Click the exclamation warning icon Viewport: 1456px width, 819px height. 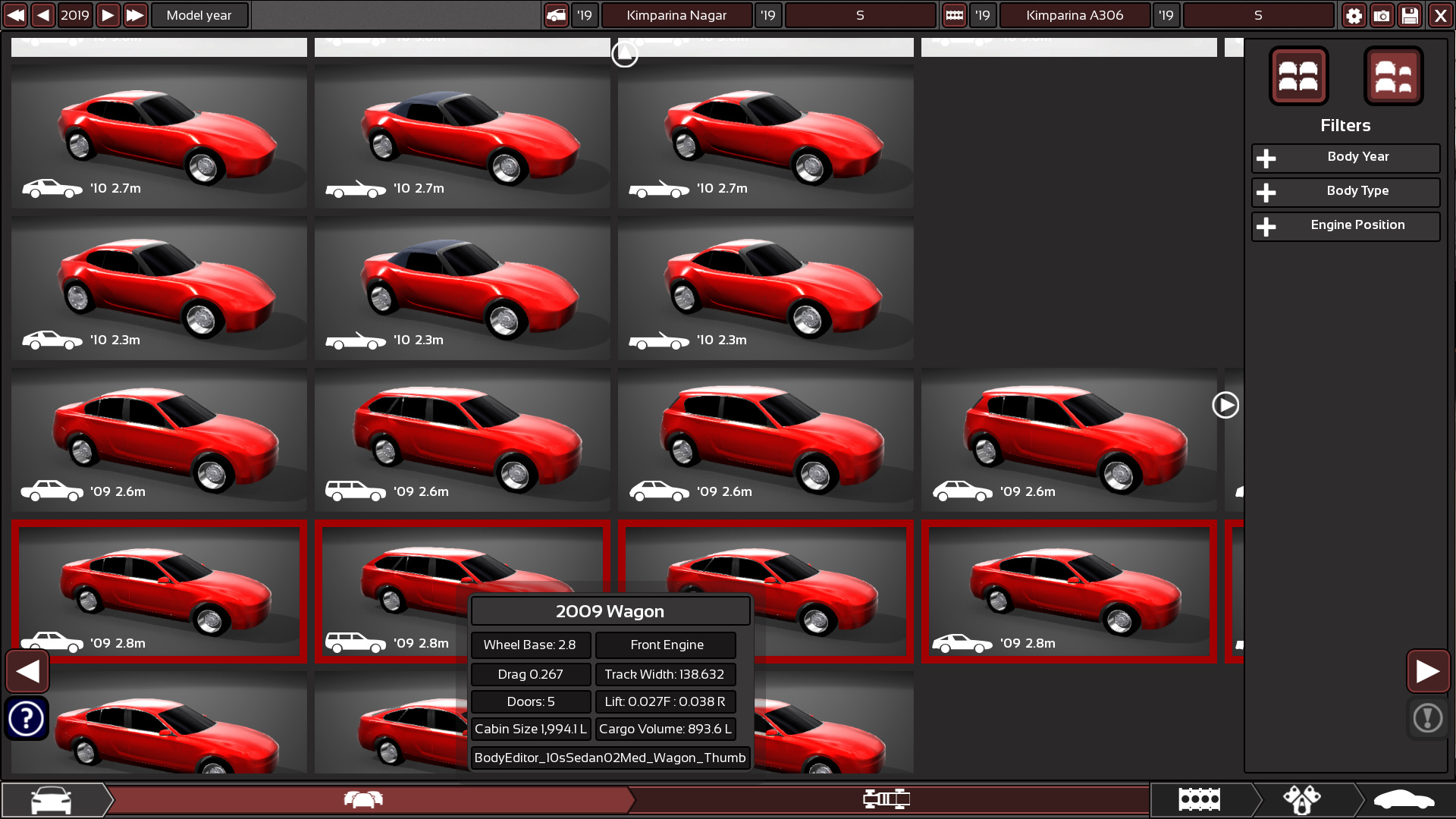(1427, 717)
